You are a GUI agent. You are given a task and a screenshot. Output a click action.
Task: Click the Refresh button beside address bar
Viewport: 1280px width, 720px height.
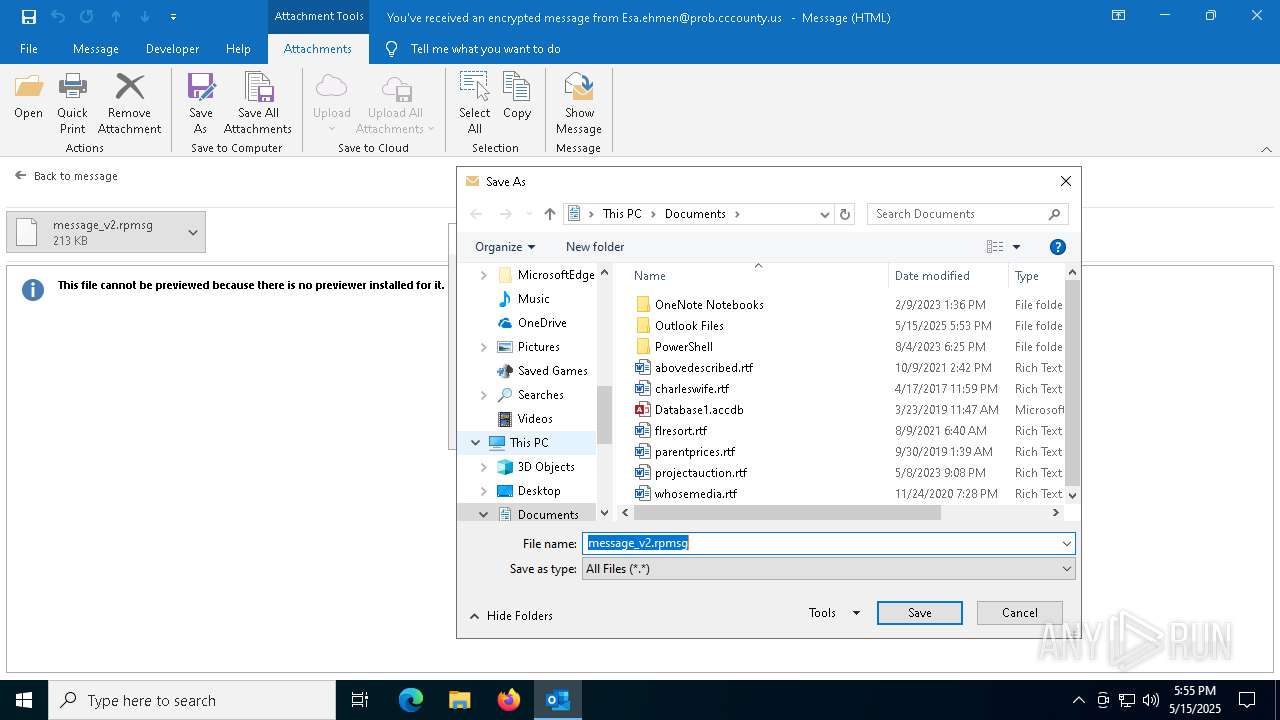pyautogui.click(x=845, y=214)
